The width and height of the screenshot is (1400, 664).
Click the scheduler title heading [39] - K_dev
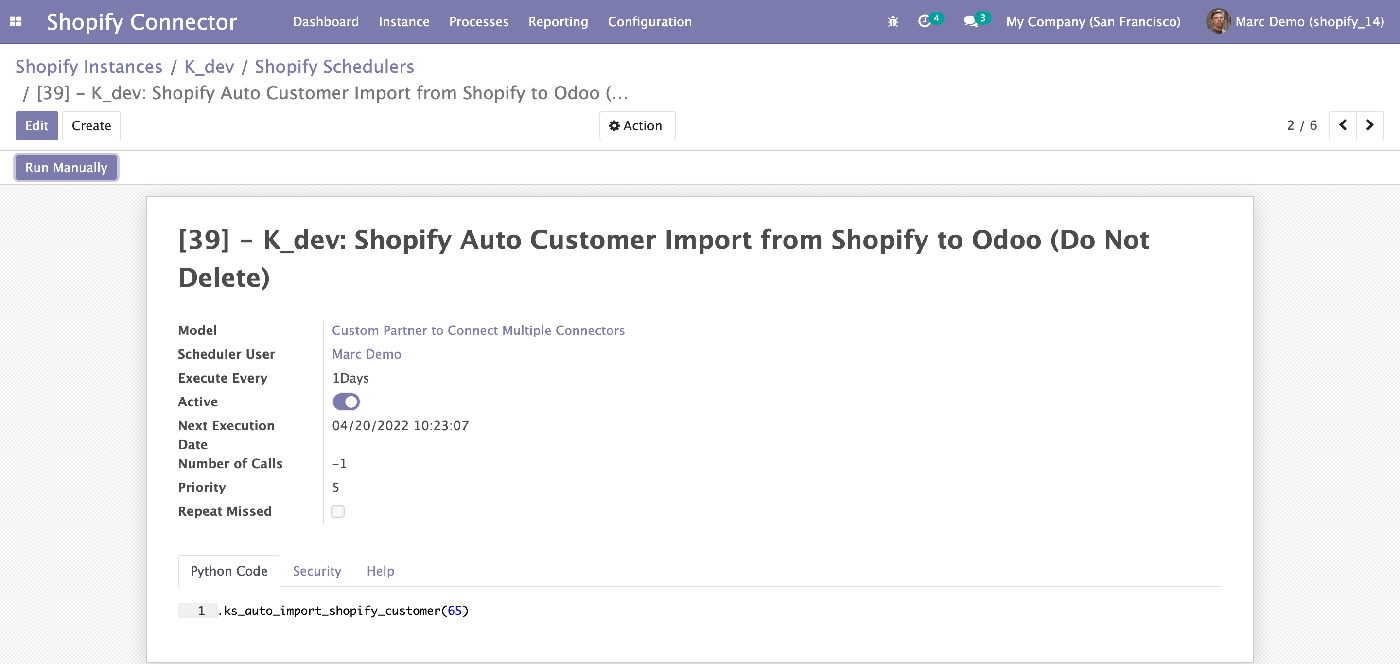click(664, 258)
